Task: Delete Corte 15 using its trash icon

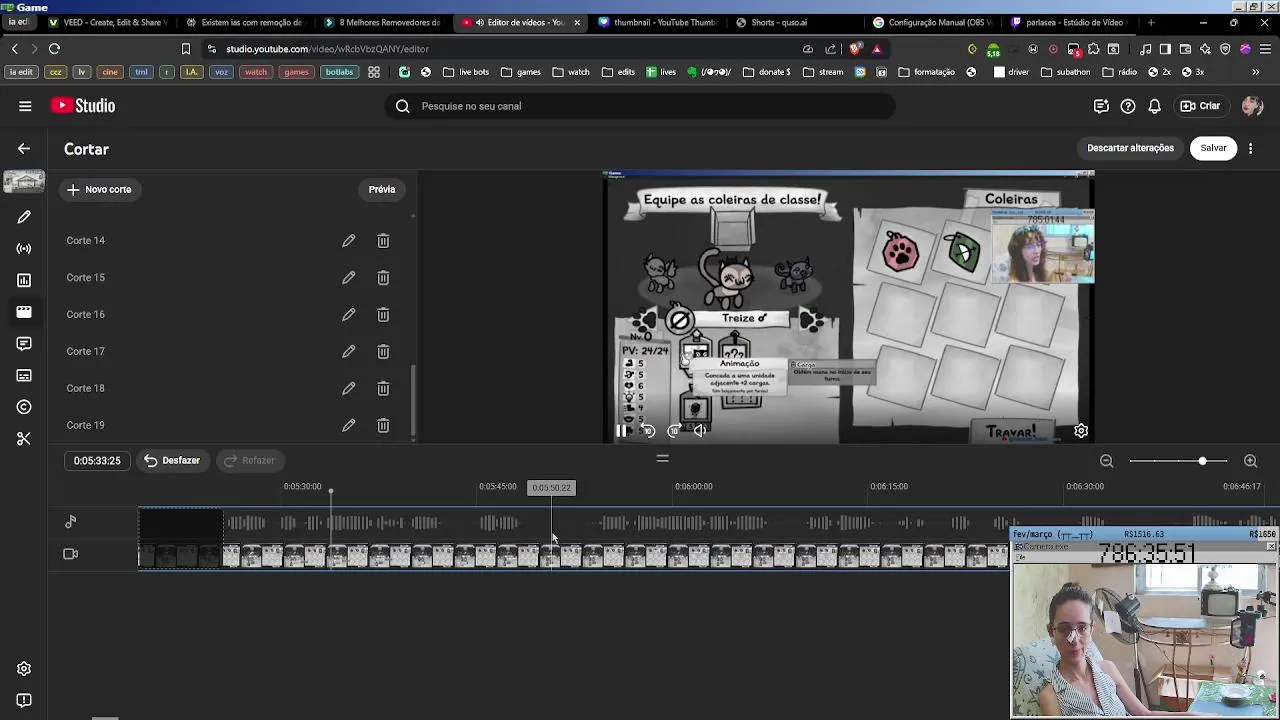Action: [383, 278]
